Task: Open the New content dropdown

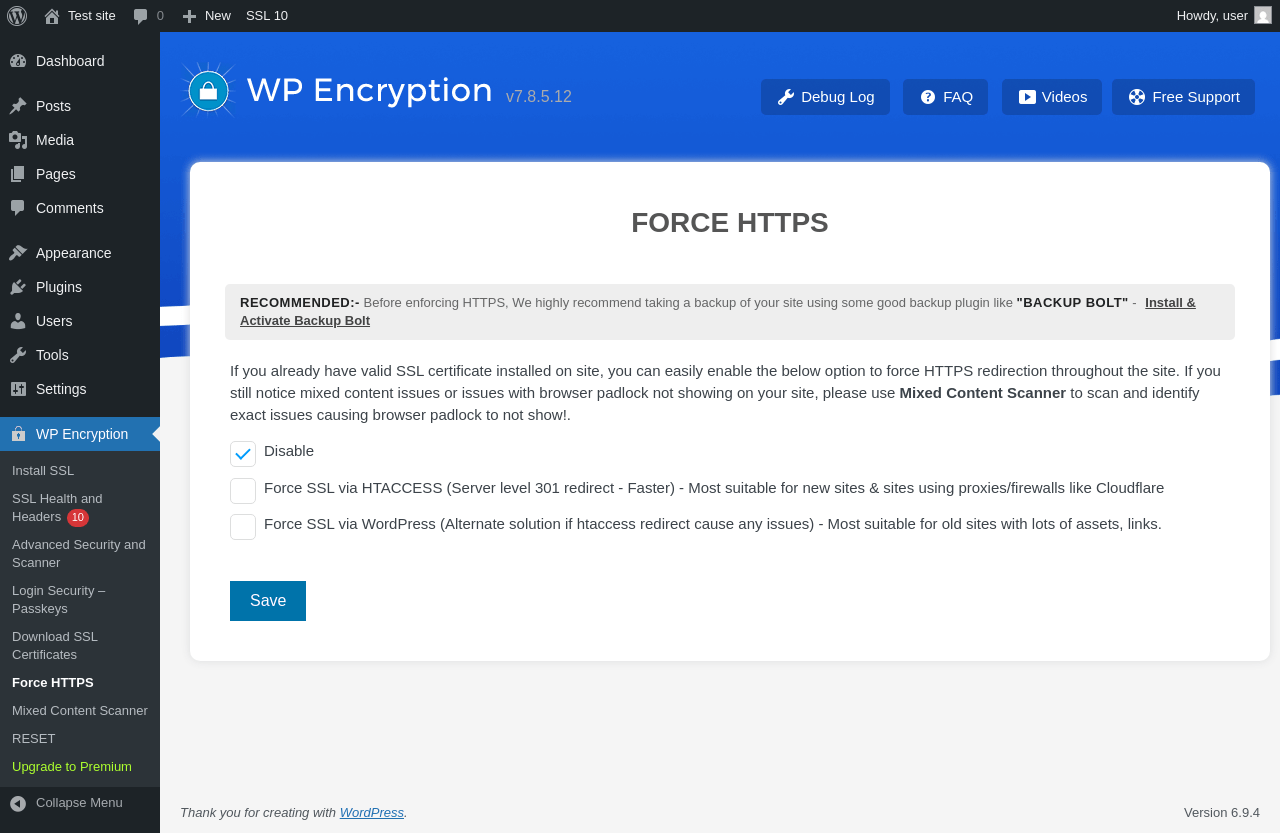Action: pyautogui.click(x=207, y=16)
